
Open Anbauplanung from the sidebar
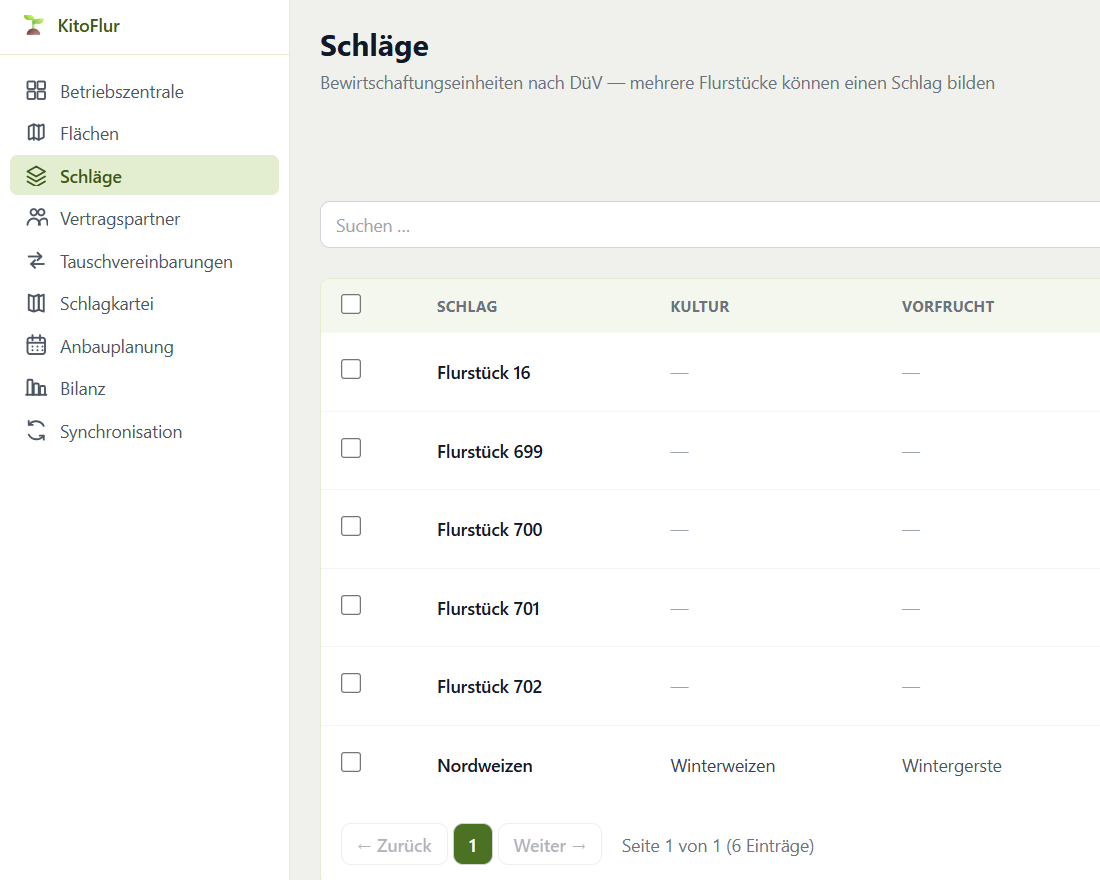pos(145,346)
